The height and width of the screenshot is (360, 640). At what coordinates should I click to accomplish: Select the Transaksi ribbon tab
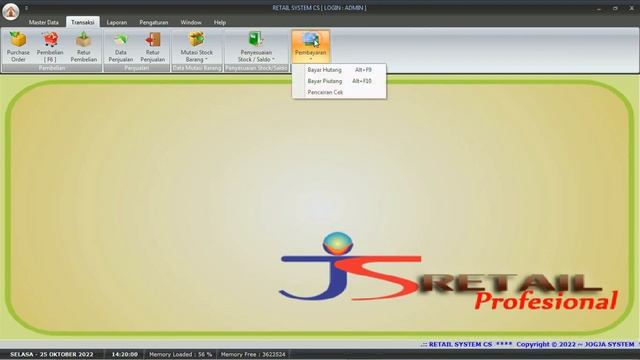tap(82, 22)
